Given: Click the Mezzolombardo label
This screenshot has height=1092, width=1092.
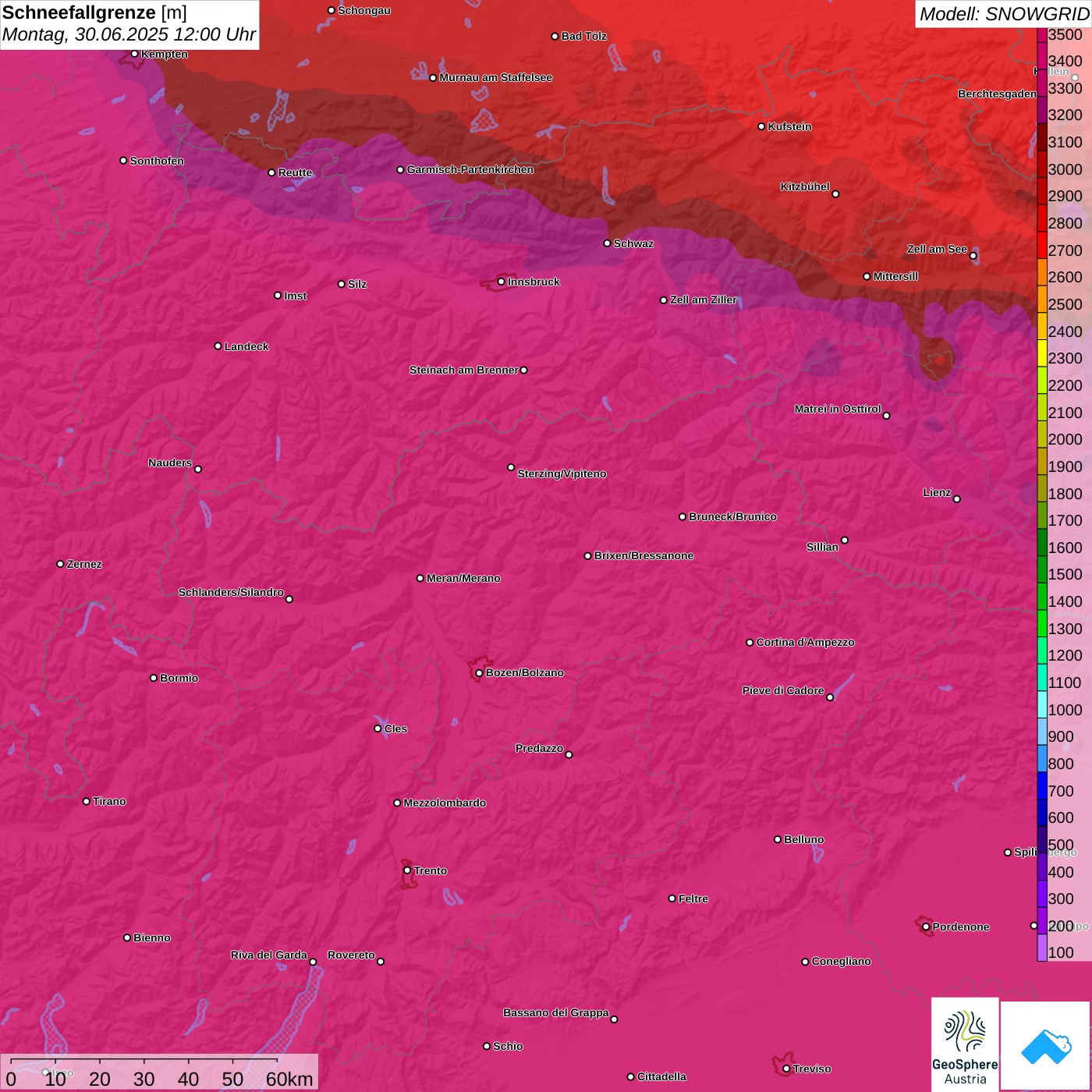Looking at the screenshot, I should pos(445,803).
